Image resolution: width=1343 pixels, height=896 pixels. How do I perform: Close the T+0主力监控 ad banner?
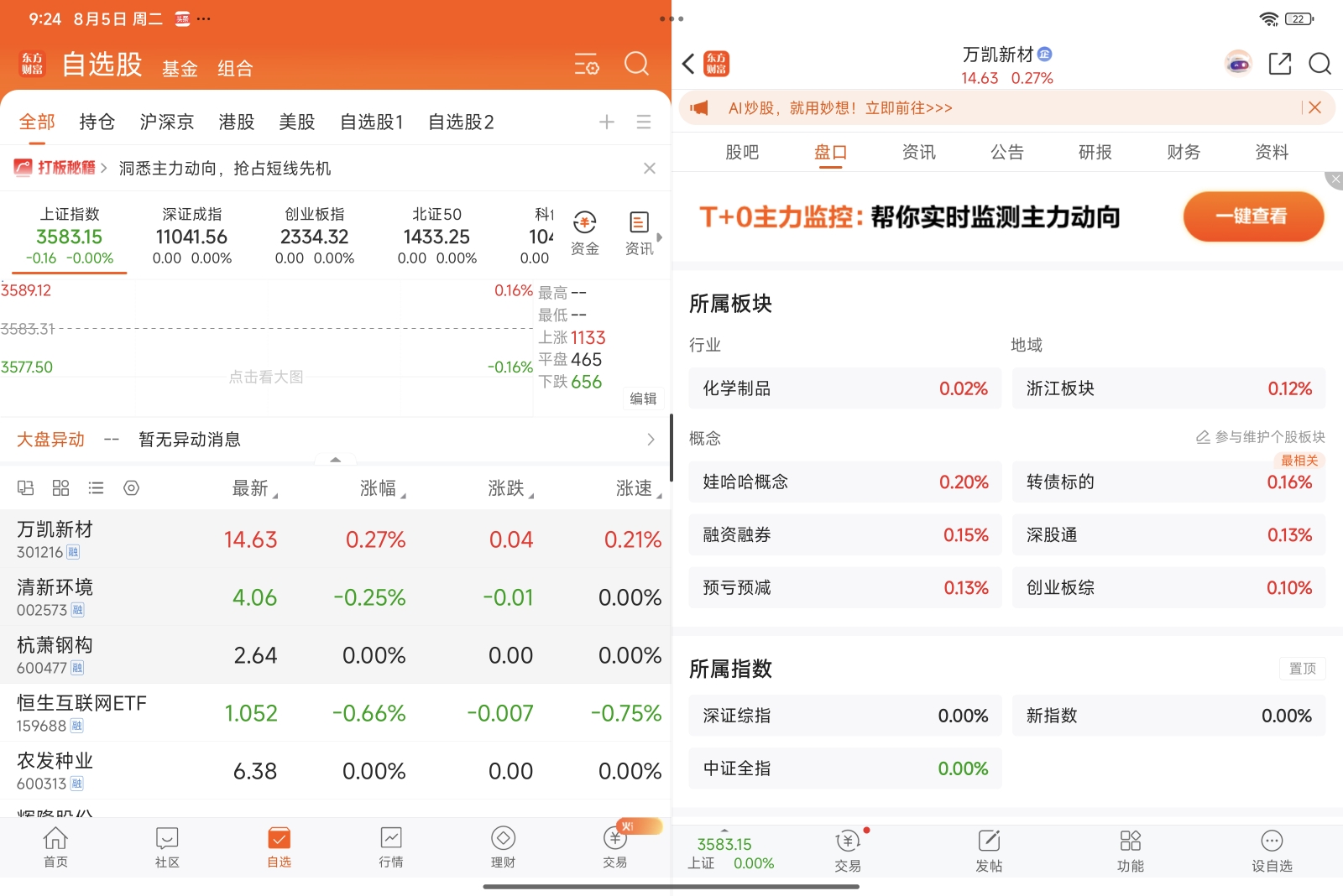tap(1335, 180)
